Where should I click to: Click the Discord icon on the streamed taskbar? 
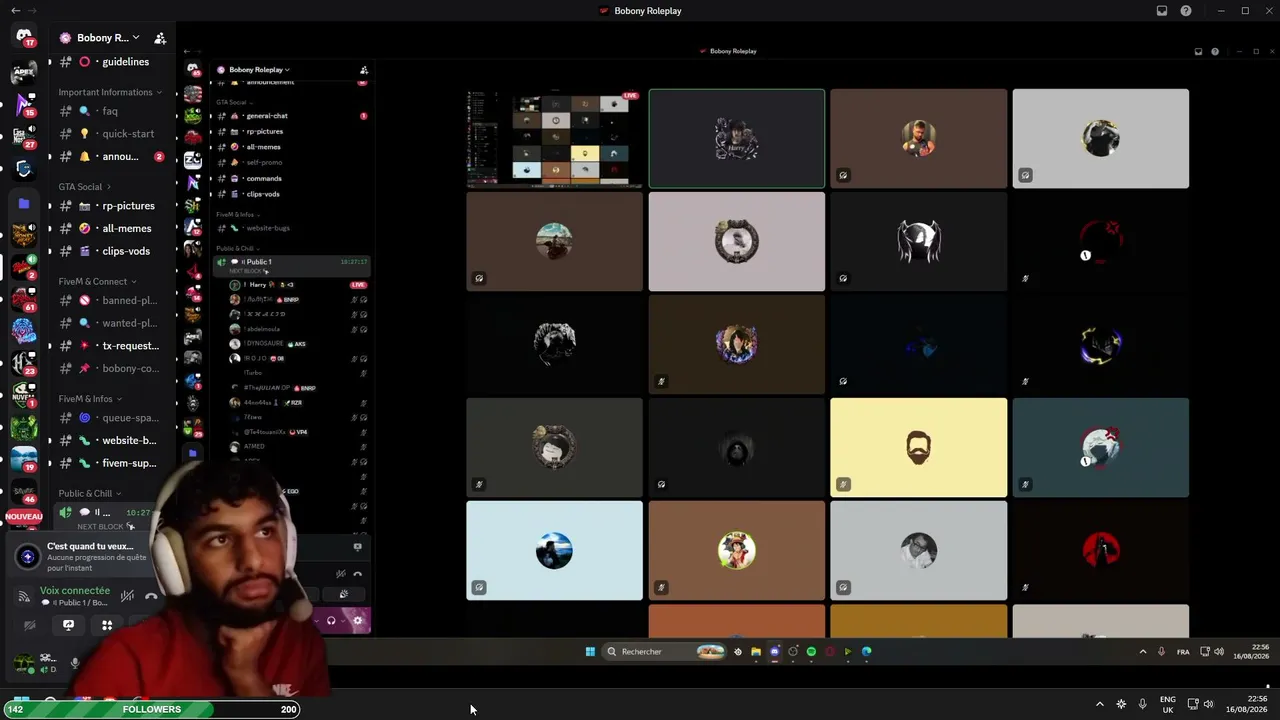[774, 652]
